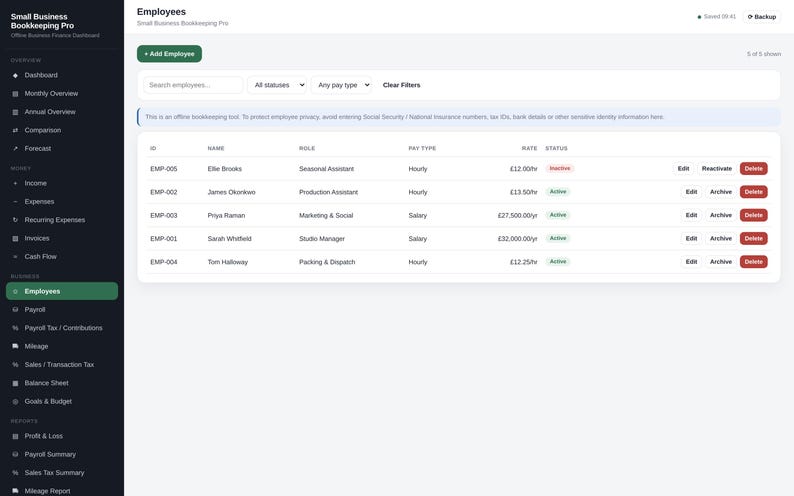Click the Goals & Budget target icon
794x496 pixels.
[x=15, y=401]
